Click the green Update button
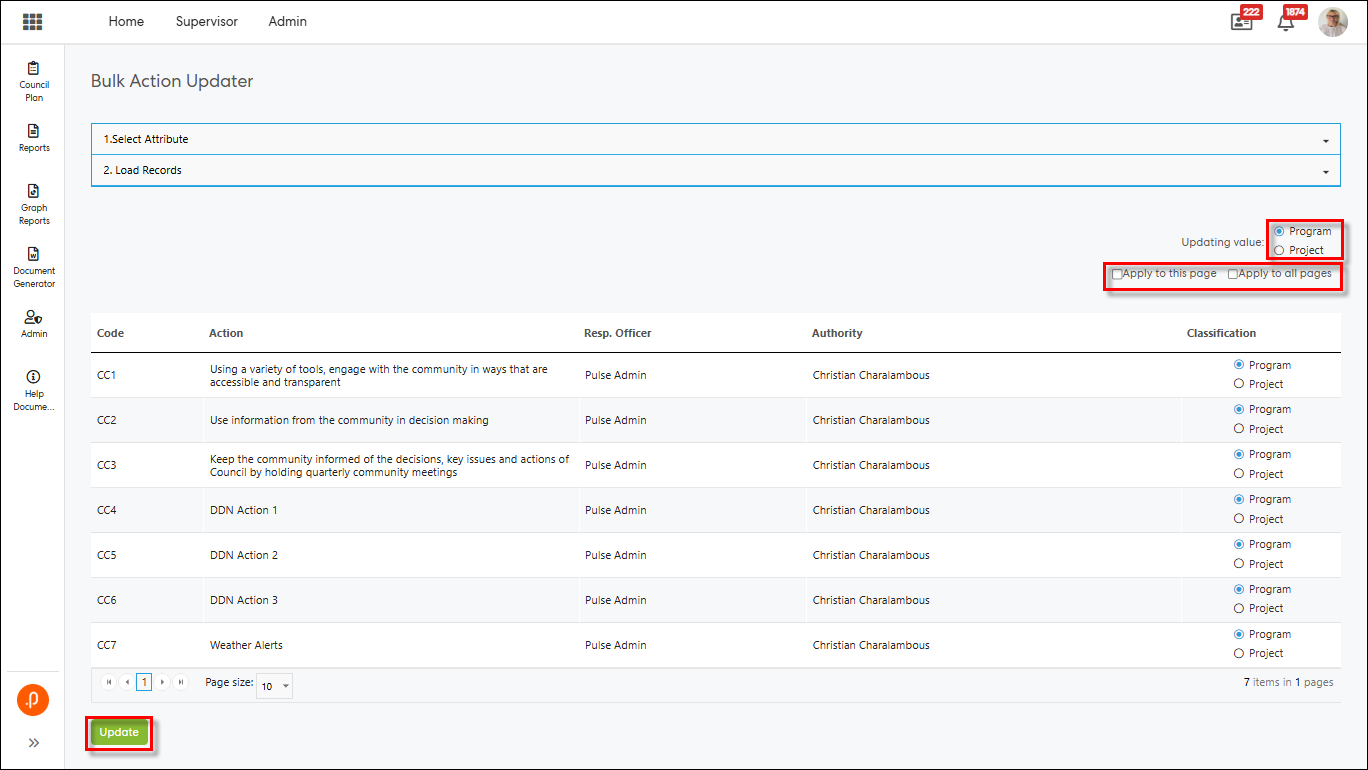The height and width of the screenshot is (770, 1368). 119,733
